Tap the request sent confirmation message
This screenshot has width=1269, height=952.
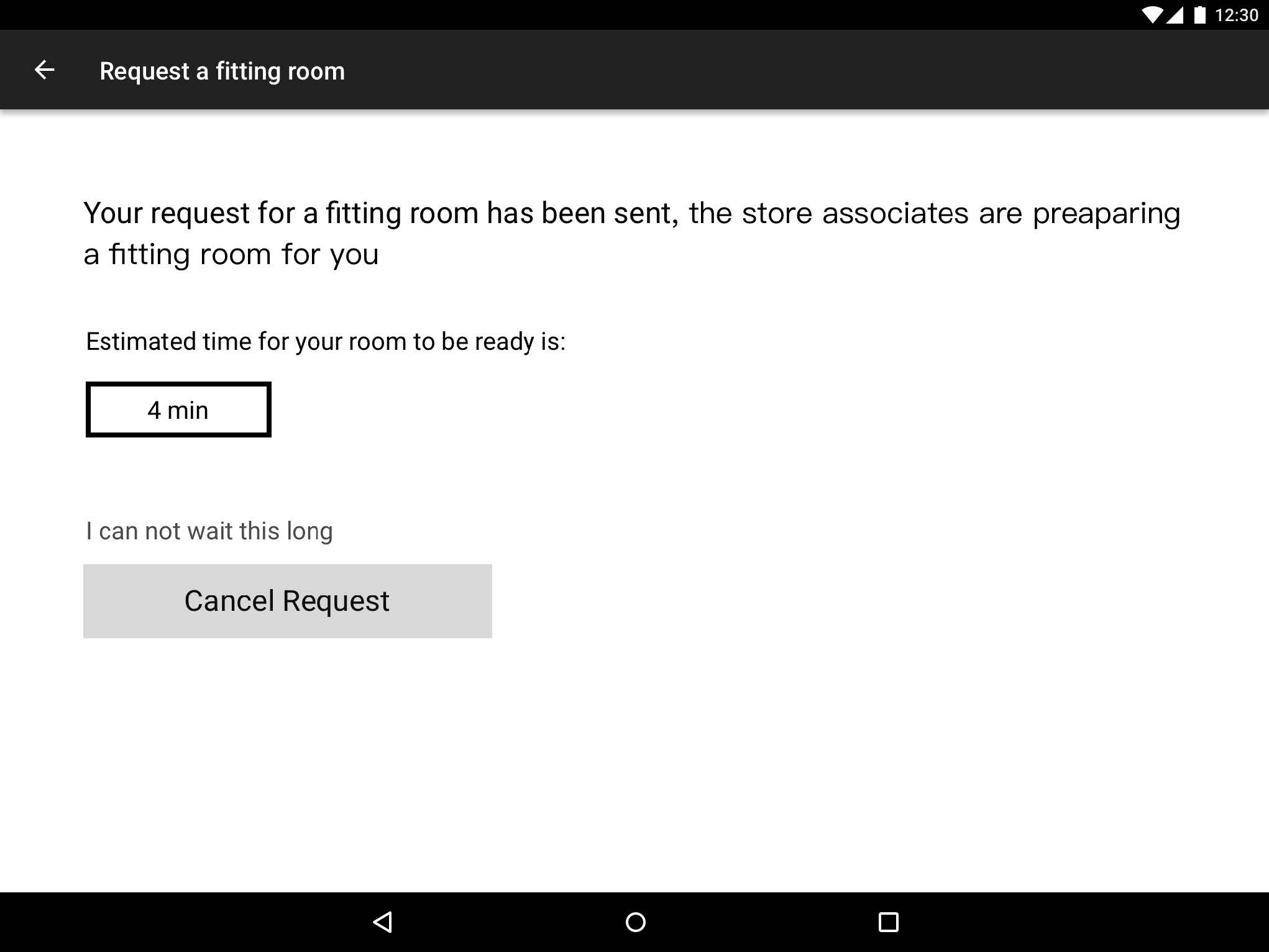click(632, 234)
